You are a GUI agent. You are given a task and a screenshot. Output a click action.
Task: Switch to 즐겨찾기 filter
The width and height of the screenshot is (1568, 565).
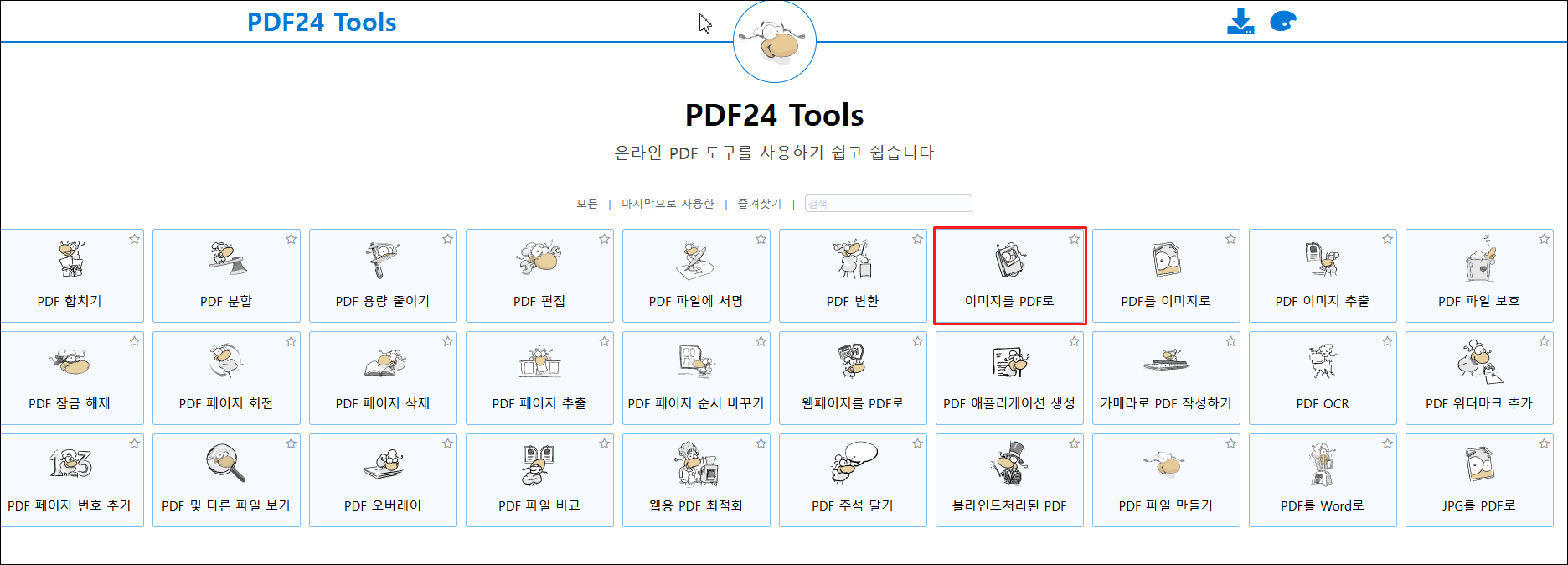[x=760, y=204]
